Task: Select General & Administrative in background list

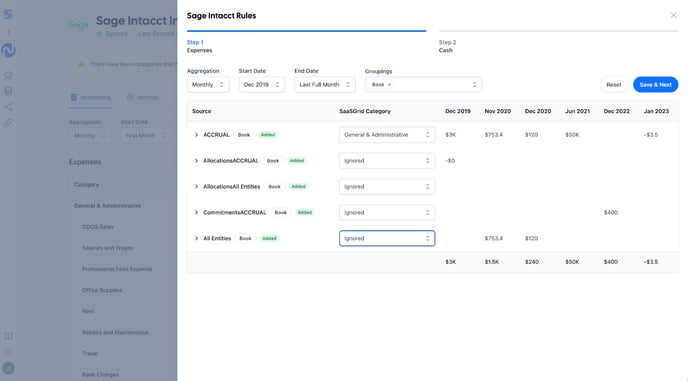Action: coord(107,205)
